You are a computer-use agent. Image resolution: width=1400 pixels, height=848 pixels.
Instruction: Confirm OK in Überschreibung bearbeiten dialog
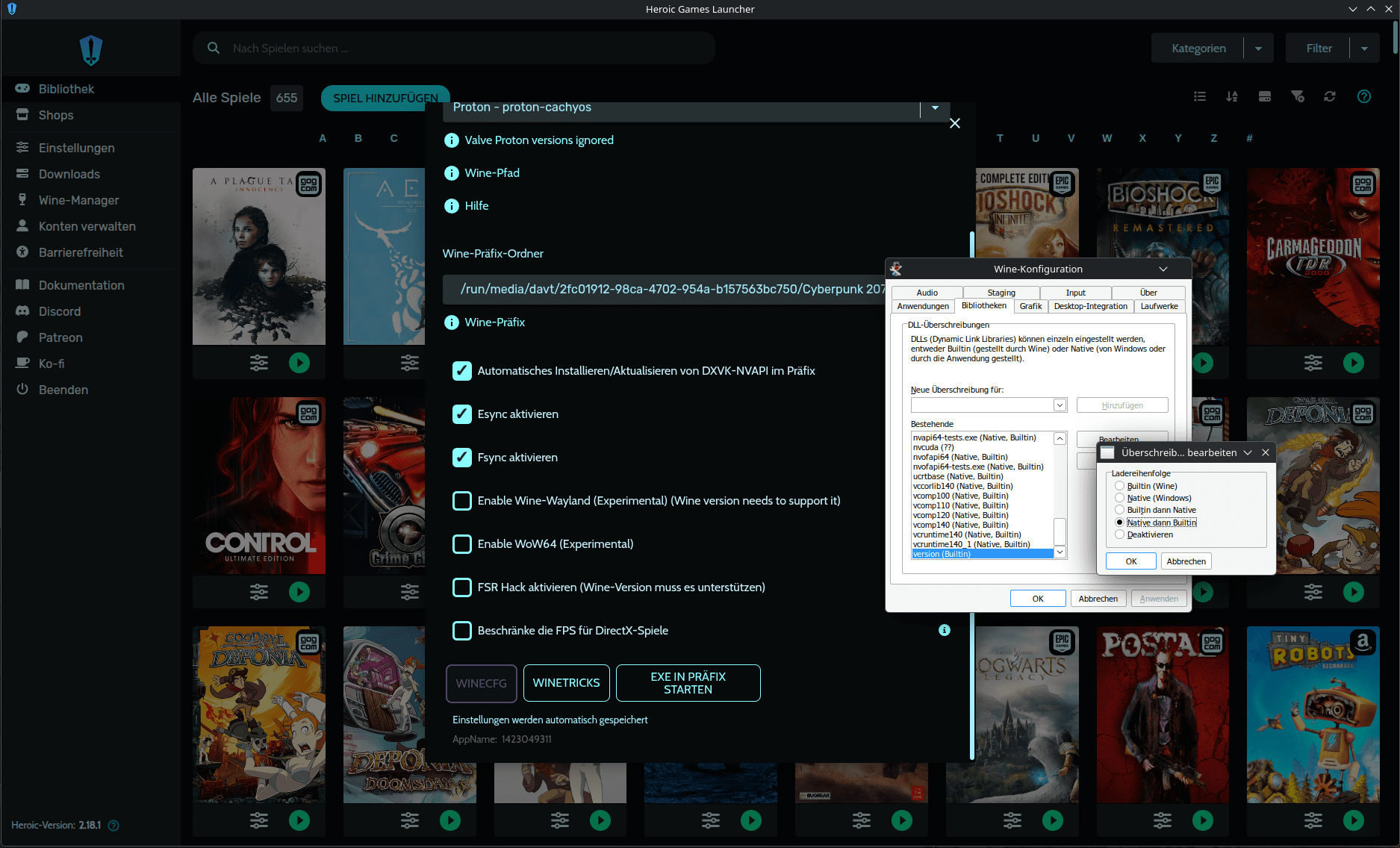click(1131, 561)
